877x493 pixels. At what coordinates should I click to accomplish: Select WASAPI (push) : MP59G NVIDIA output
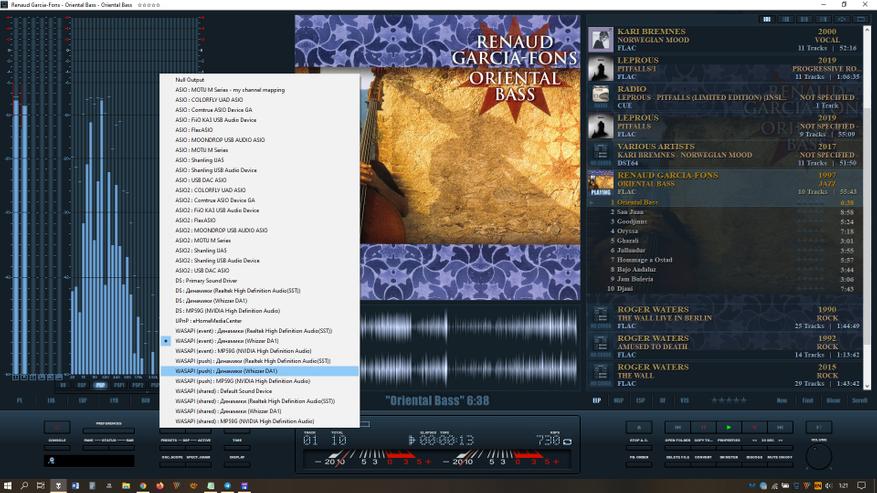(243, 381)
